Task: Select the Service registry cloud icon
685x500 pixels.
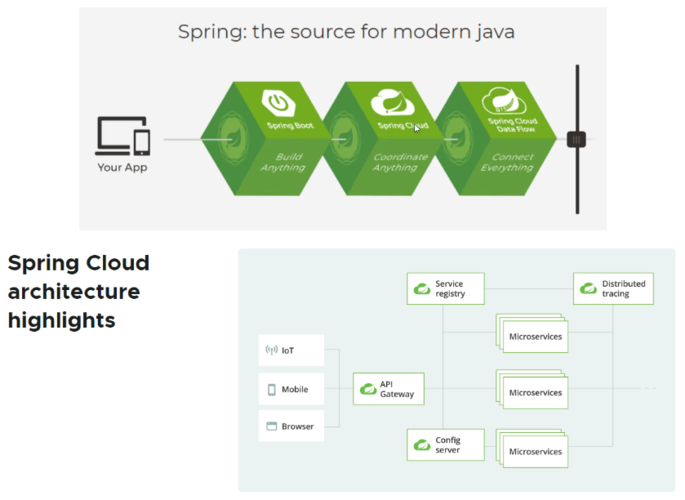Action: [x=422, y=289]
